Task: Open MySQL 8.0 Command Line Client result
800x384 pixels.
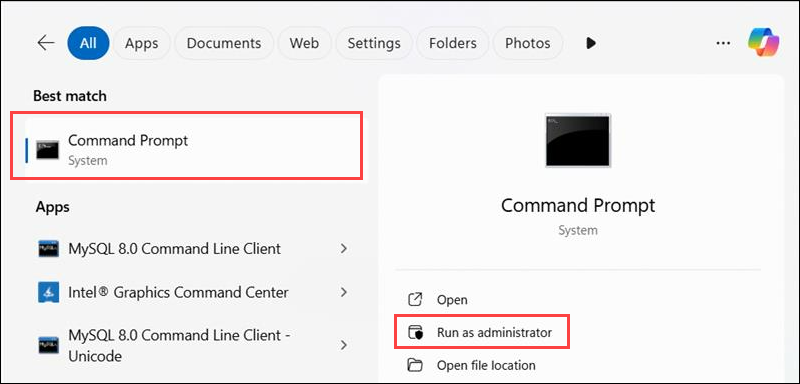Action: point(193,249)
